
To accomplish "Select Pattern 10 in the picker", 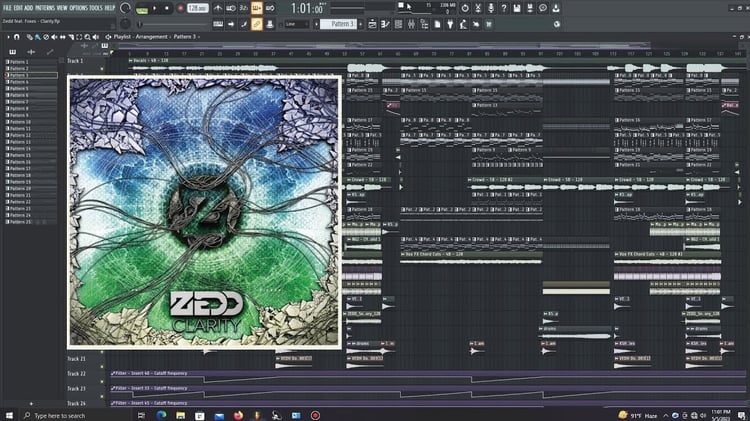I will click(31, 122).
